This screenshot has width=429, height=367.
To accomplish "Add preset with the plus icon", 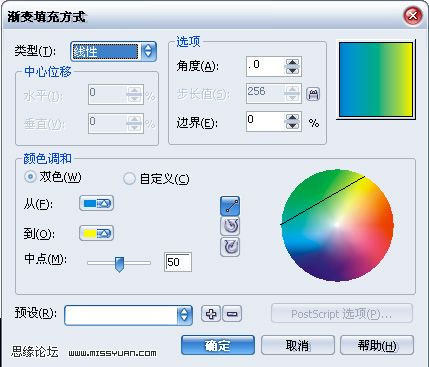I will click(x=211, y=314).
